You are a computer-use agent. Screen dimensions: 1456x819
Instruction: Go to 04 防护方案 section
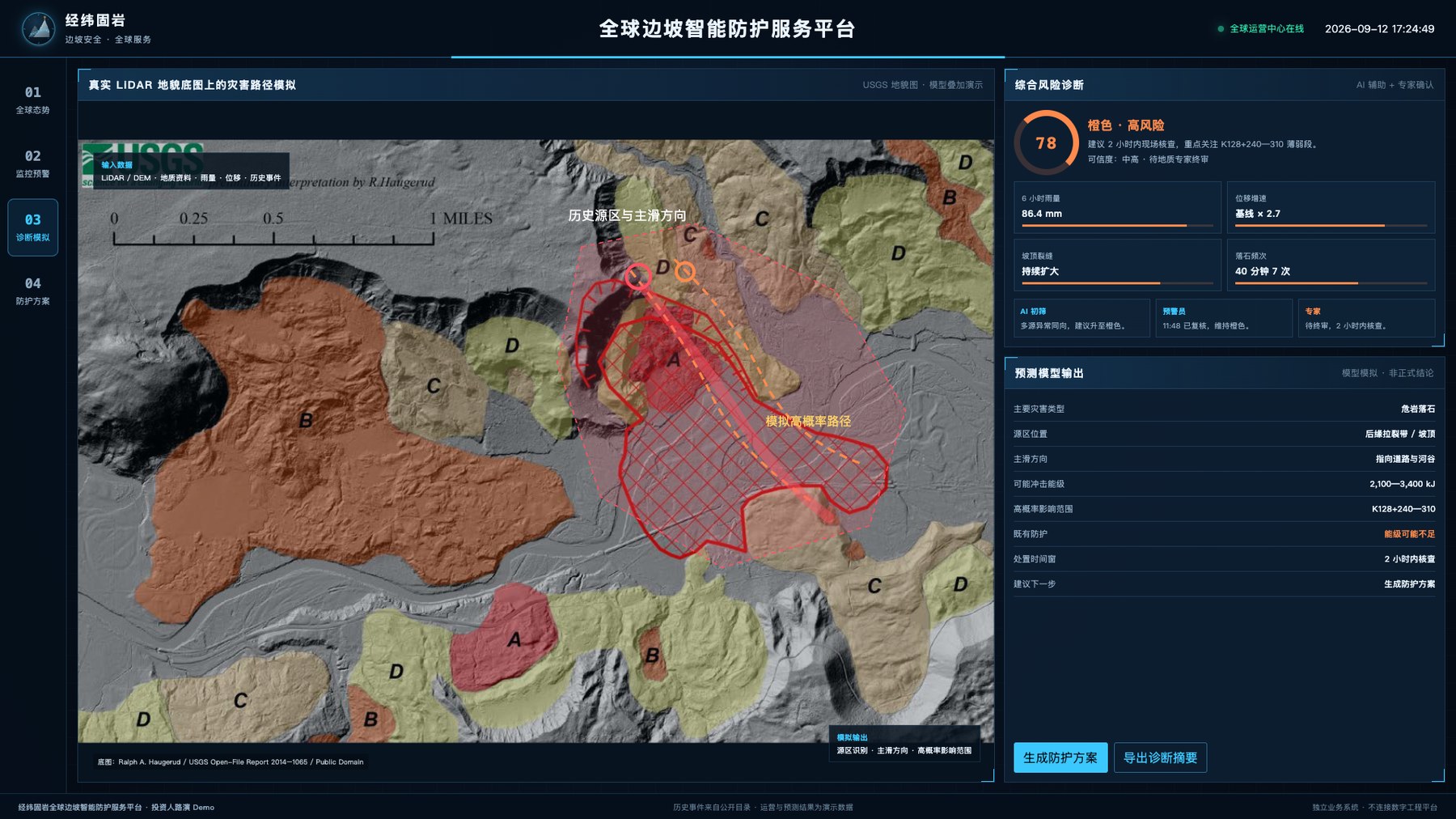coord(33,291)
